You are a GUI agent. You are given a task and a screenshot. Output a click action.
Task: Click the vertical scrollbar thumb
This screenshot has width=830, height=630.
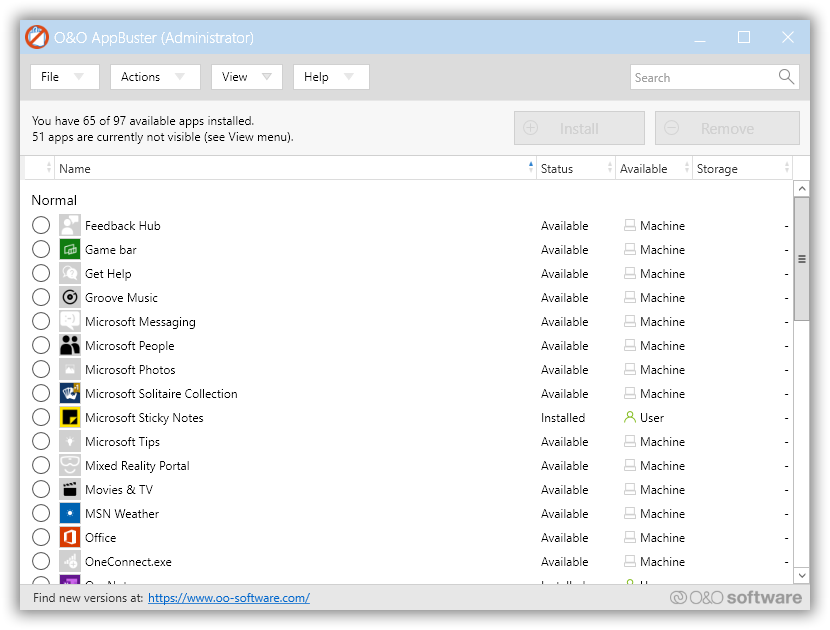pyautogui.click(x=802, y=259)
